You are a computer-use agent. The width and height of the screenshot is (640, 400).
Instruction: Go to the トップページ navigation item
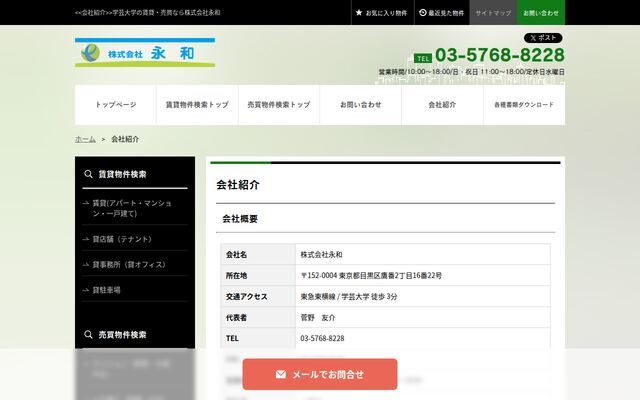(116, 105)
